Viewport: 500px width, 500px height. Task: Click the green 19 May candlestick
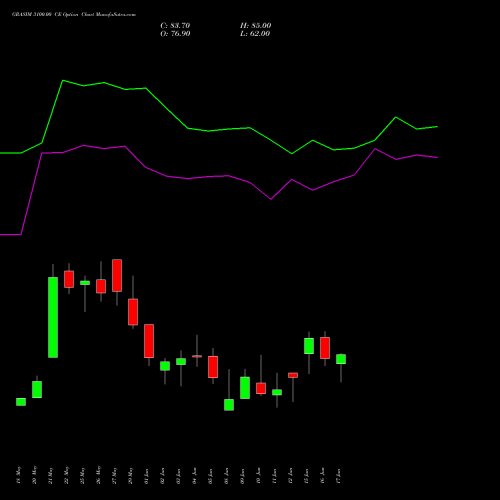tap(21, 402)
